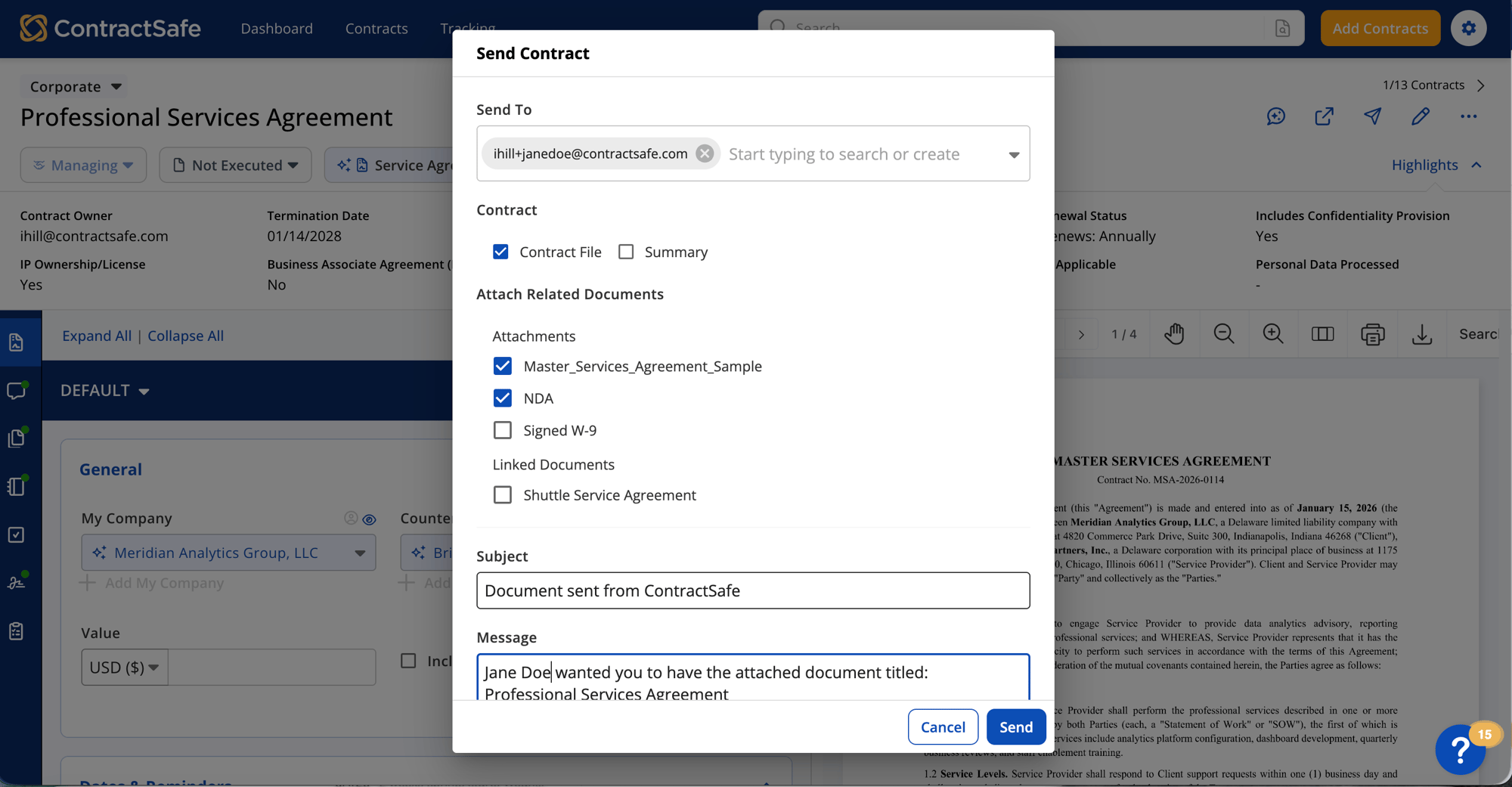Check the Incl checkbox beside Value field
Viewport: 1512px width, 787px height.
tap(408, 661)
